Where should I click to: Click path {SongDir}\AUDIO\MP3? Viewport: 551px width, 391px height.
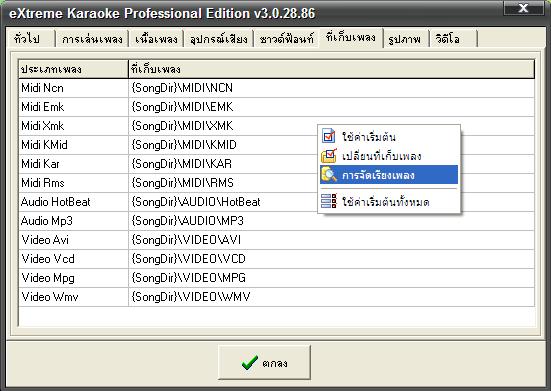coord(187,221)
